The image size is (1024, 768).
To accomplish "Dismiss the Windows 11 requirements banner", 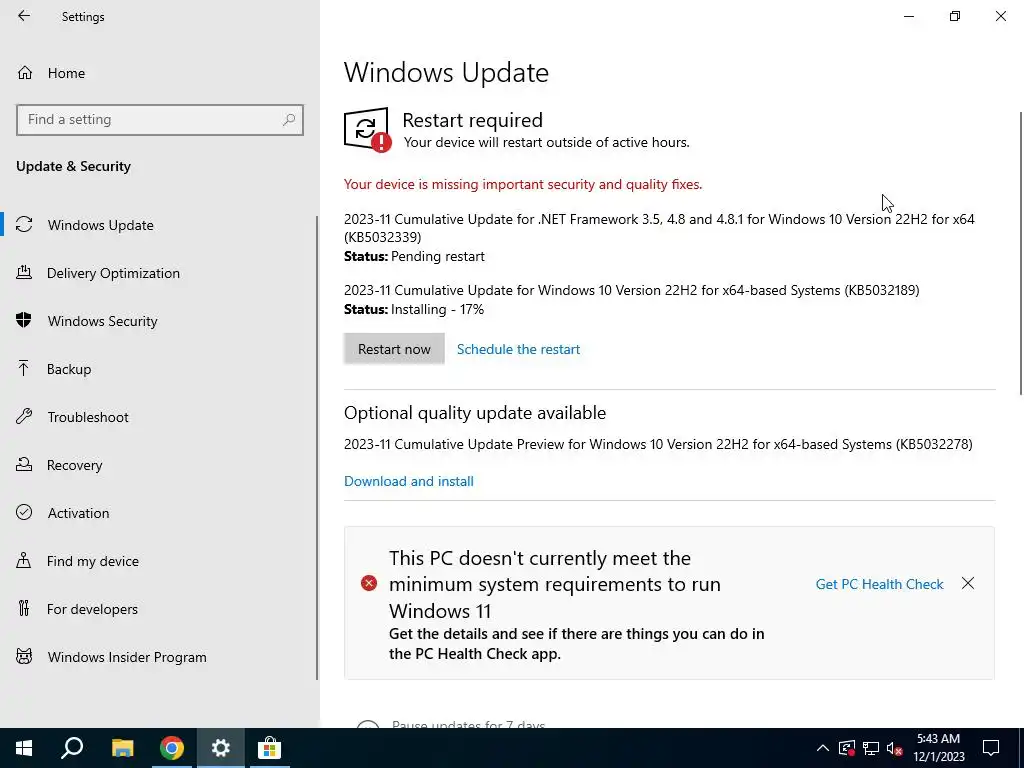I will pyautogui.click(x=968, y=583).
